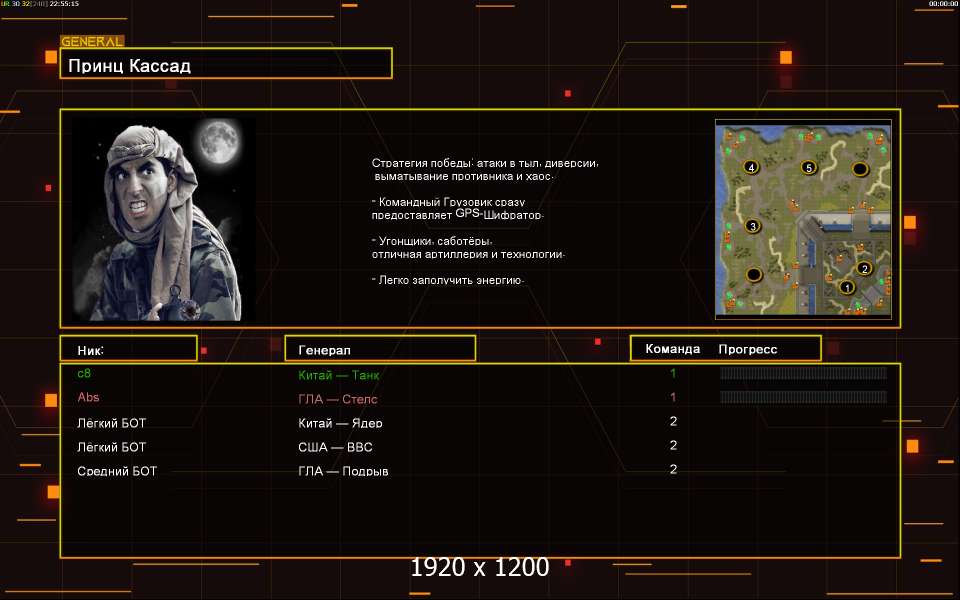Pick start position 3 on the minimap
The width and height of the screenshot is (960, 600).
[753, 226]
